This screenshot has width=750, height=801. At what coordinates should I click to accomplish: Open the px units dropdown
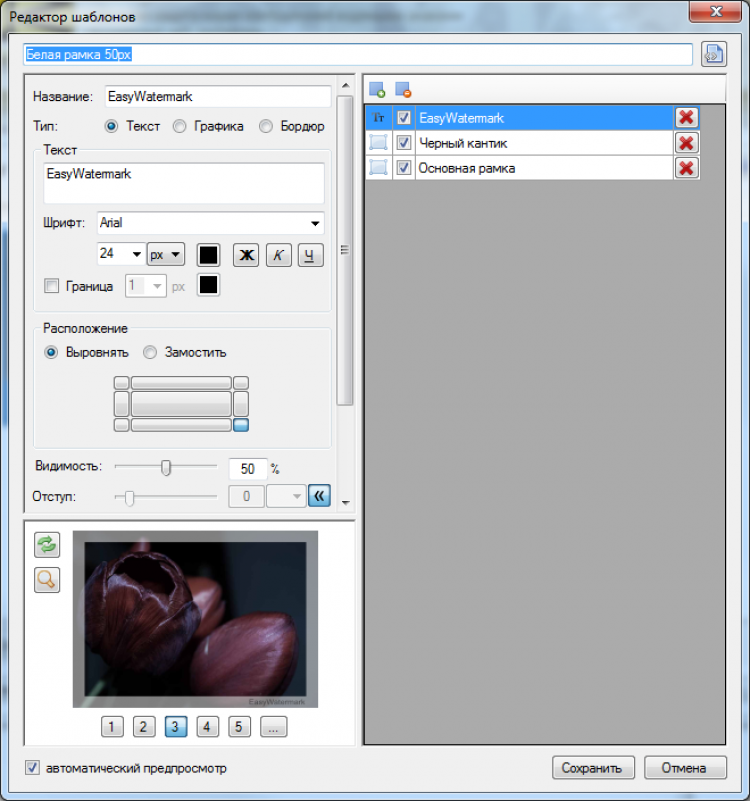166,254
